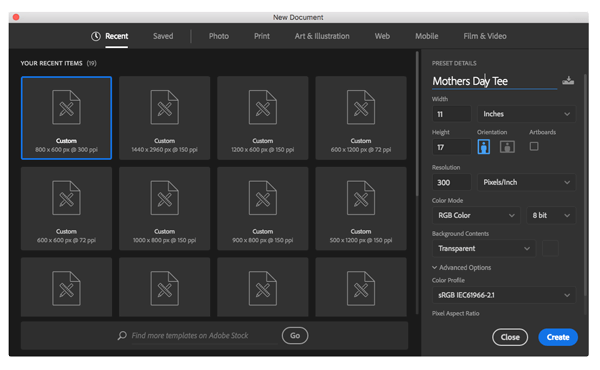Image resolution: width=600 pixels, height=370 pixels.
Task: Switch to the Print tab
Action: click(262, 36)
